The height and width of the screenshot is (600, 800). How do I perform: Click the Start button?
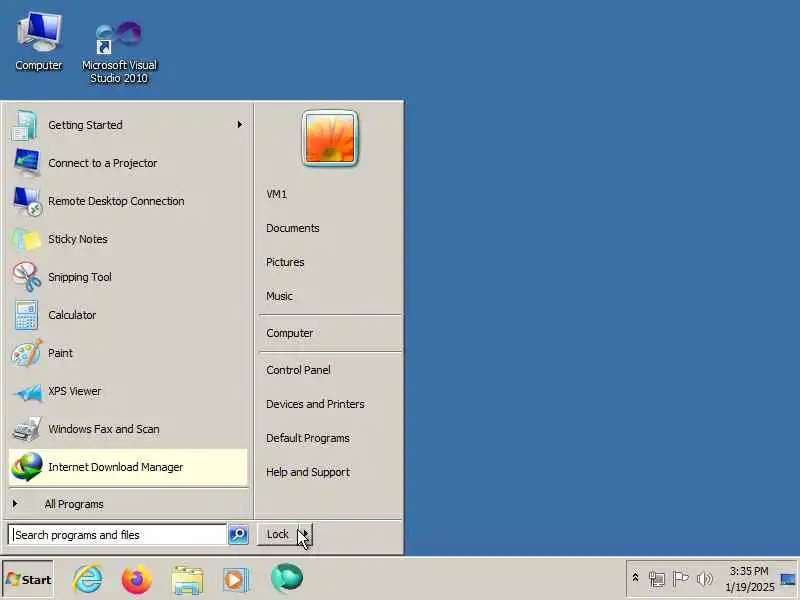point(28,579)
